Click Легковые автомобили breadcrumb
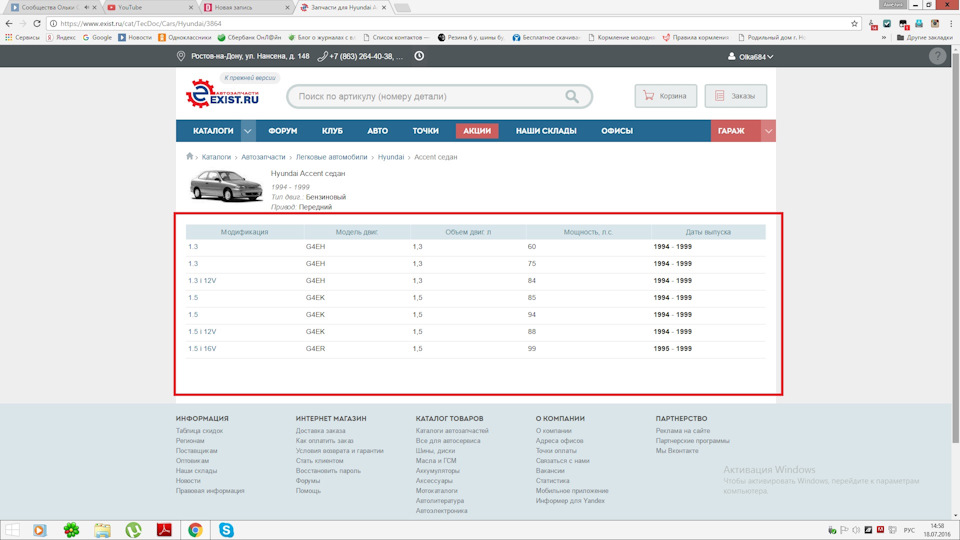 (331, 157)
